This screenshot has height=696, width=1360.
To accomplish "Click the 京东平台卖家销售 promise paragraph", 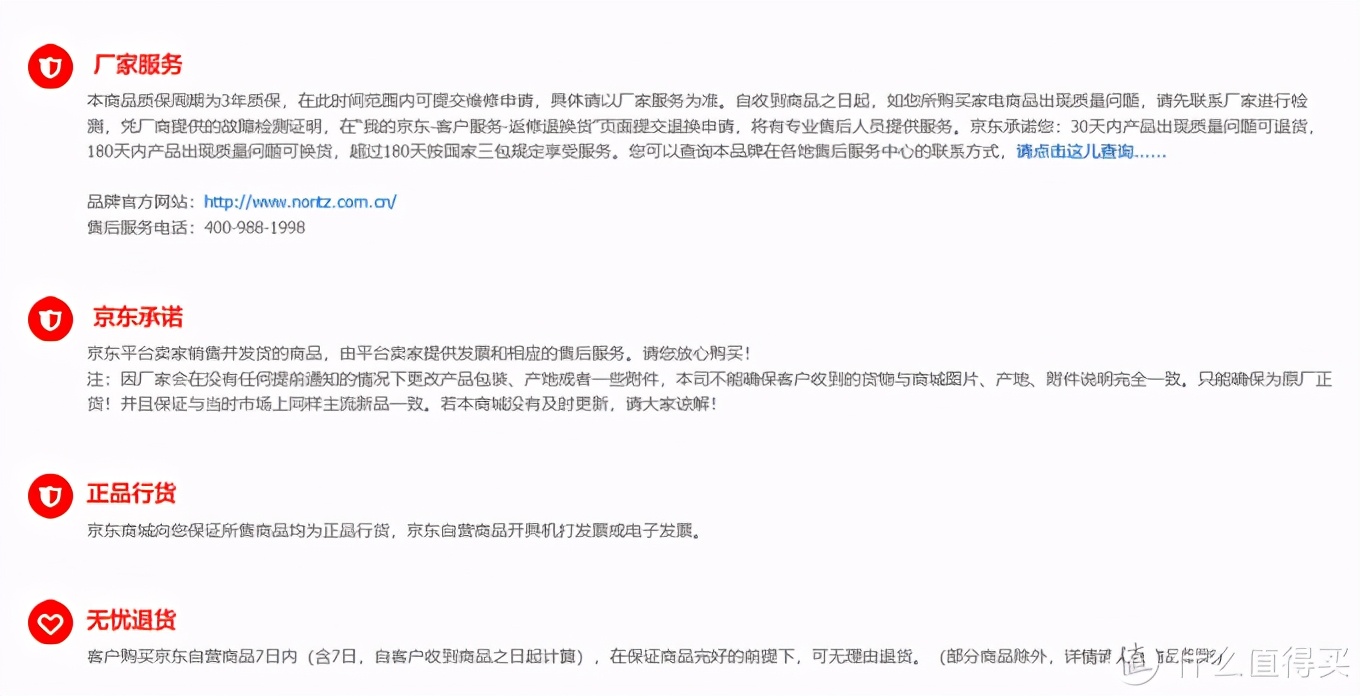I will click(419, 354).
